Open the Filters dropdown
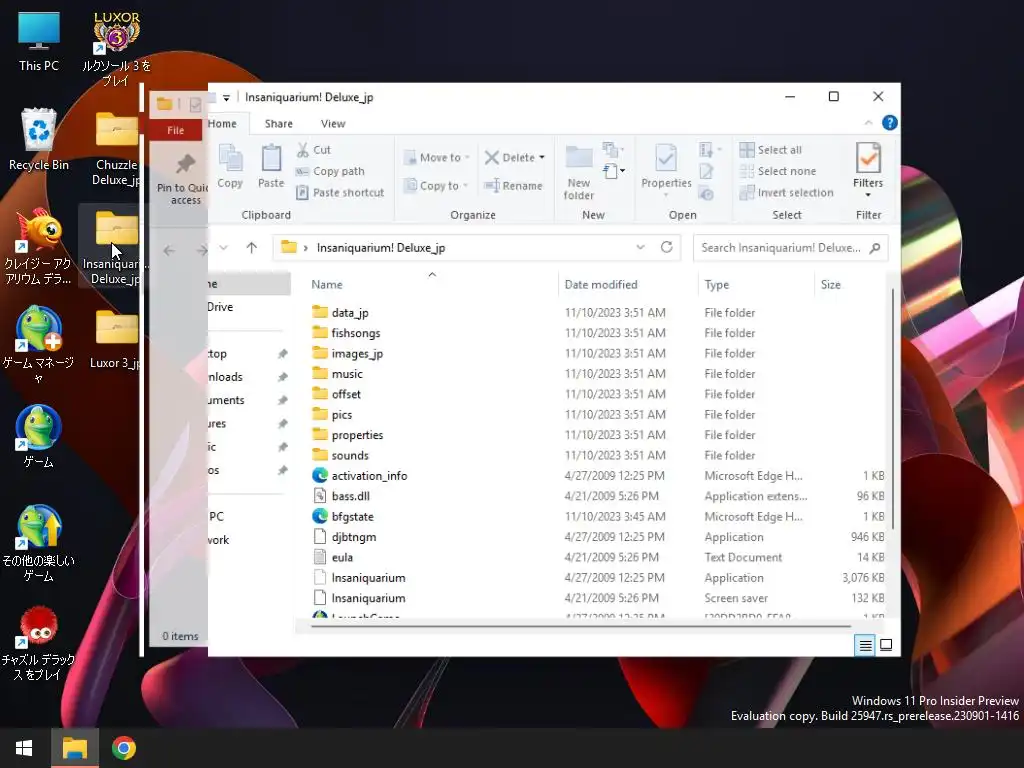Screen dimensions: 1024x768 (x=868, y=170)
